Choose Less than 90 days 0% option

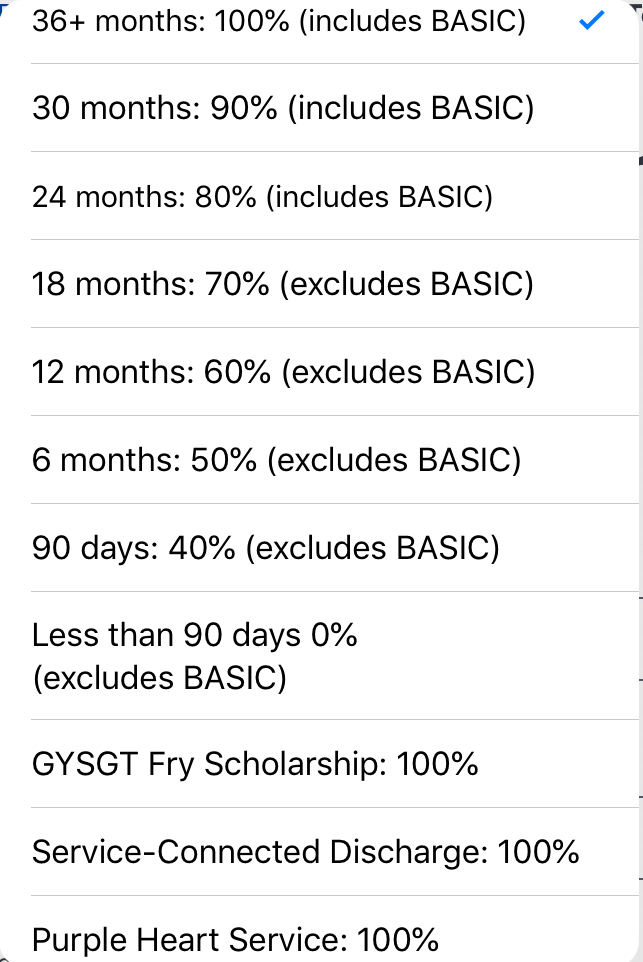(x=195, y=656)
